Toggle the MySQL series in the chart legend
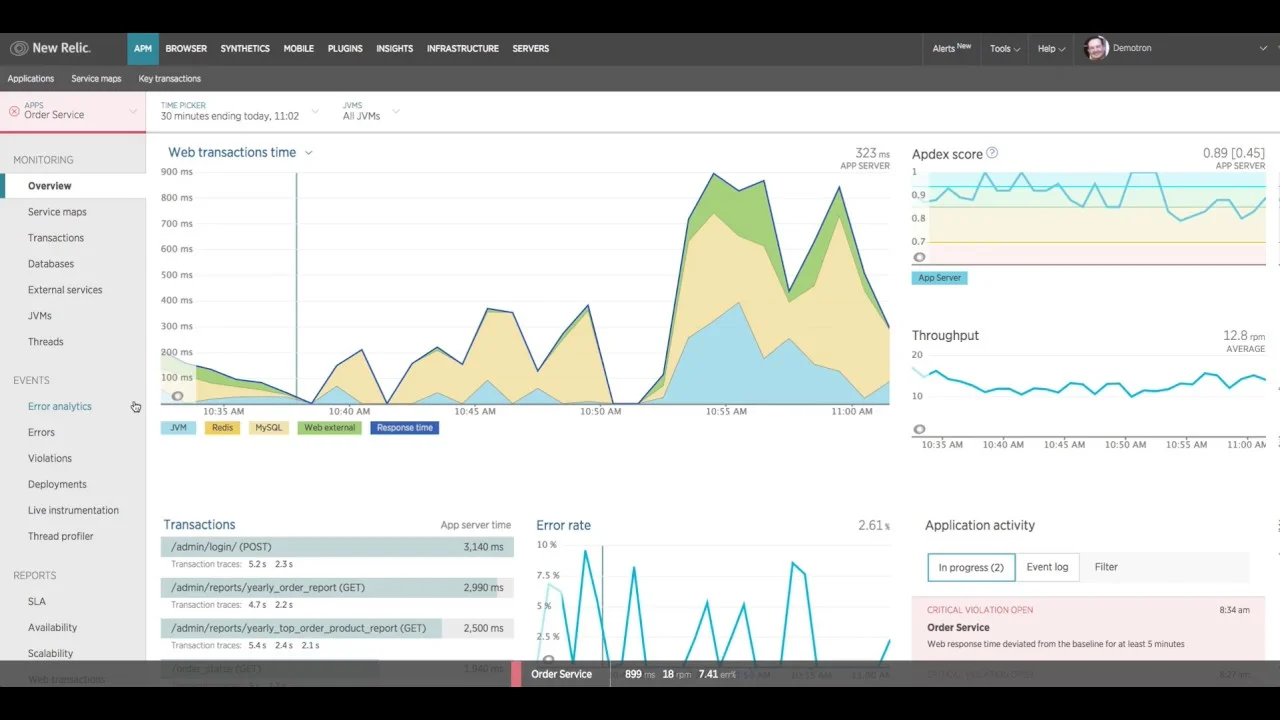 268,427
